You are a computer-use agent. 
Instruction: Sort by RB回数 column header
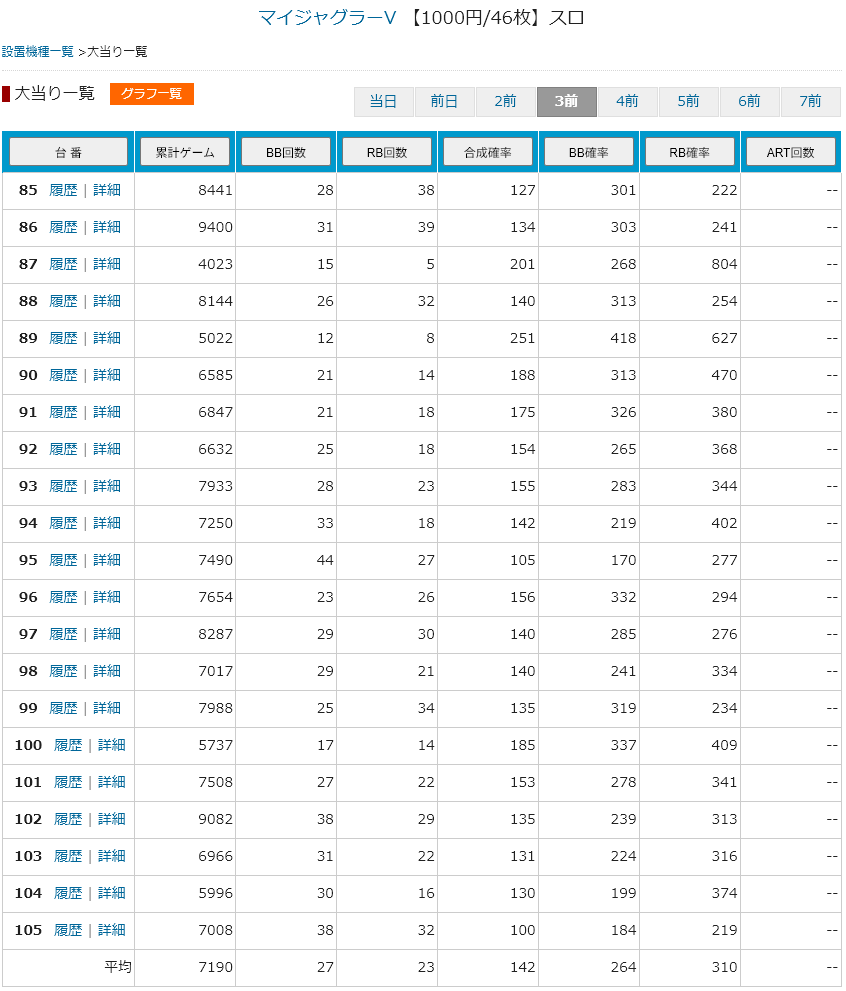coord(387,152)
